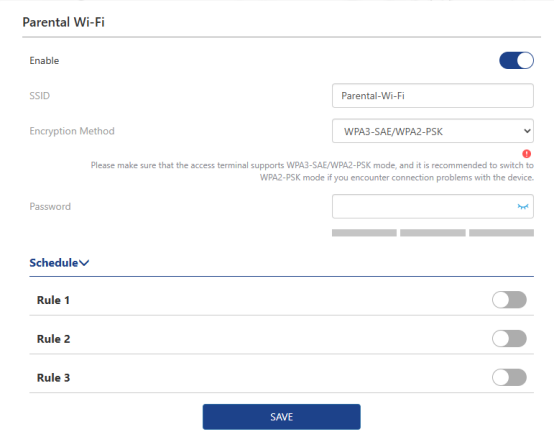Viewport: 554px width, 442px height.
Task: Turn off the Parental Wi-Fi Enable switch
Action: pyautogui.click(x=516, y=60)
